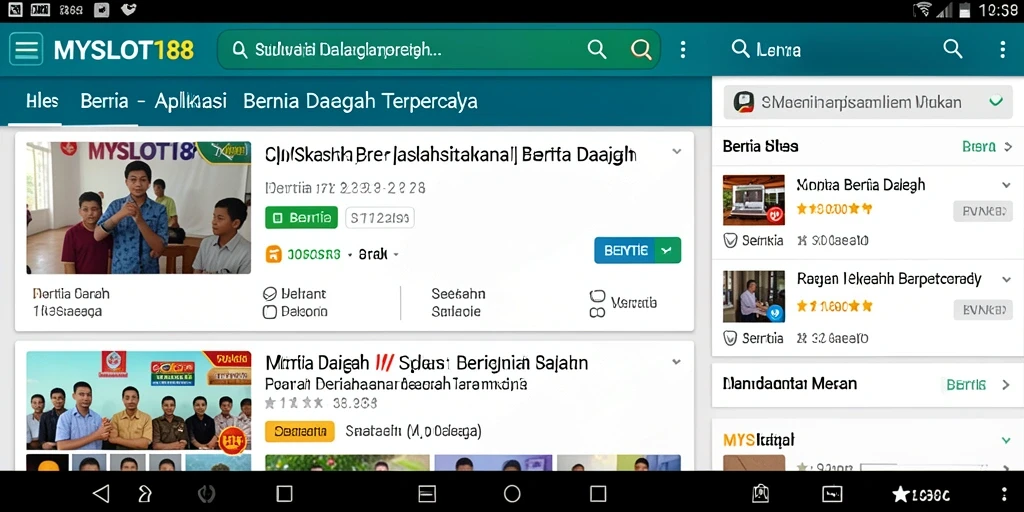Click 'BVN8a' button for 'Raejan Iekeahh Barpetcerady'
Viewport: 1024px width, 512px height.
click(983, 310)
